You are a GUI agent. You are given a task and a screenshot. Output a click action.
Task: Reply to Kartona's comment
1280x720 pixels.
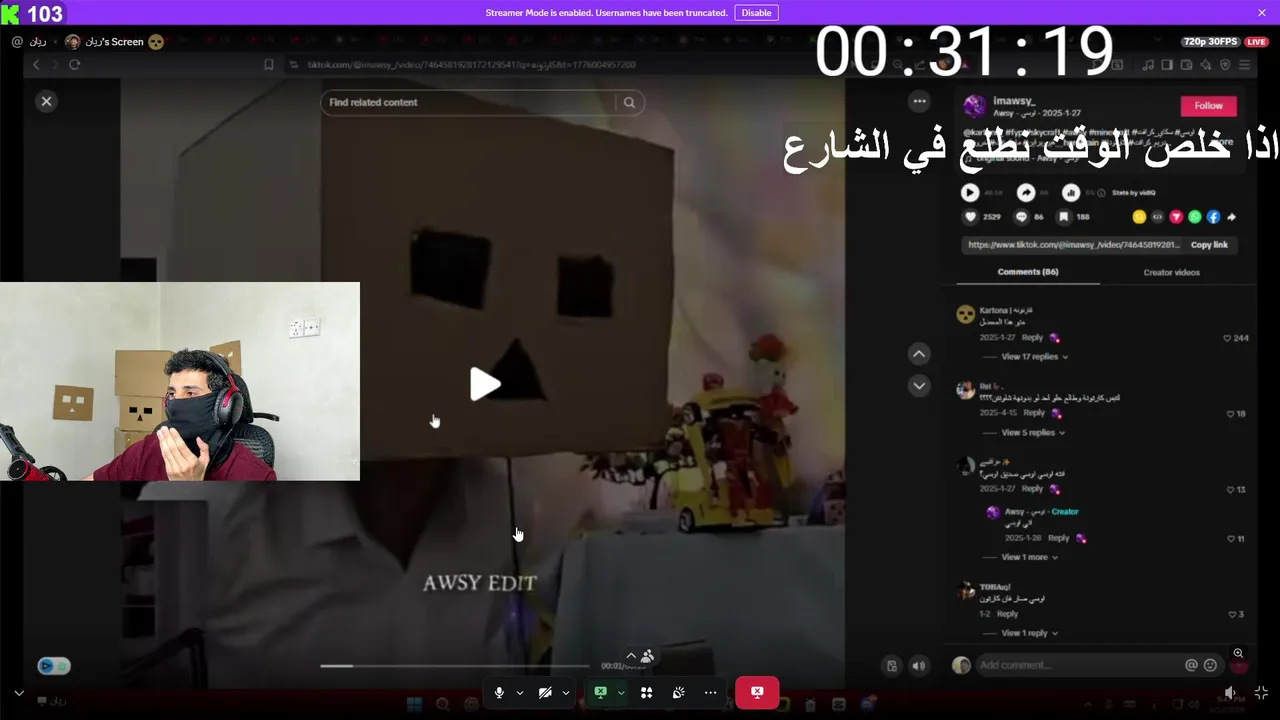[x=1031, y=338]
